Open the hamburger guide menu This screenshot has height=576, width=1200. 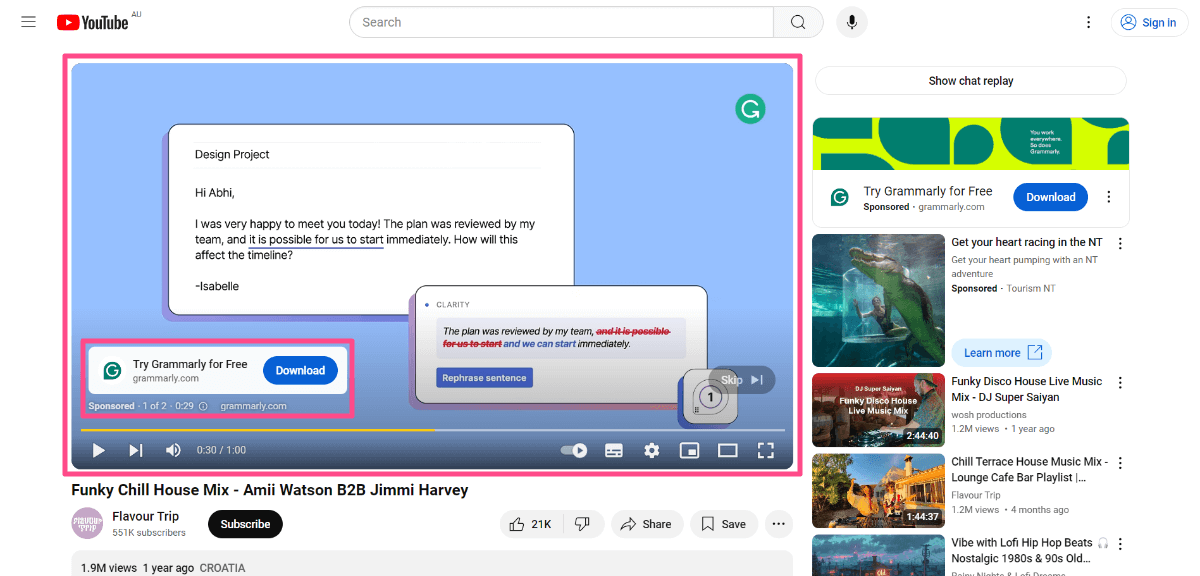pos(28,22)
